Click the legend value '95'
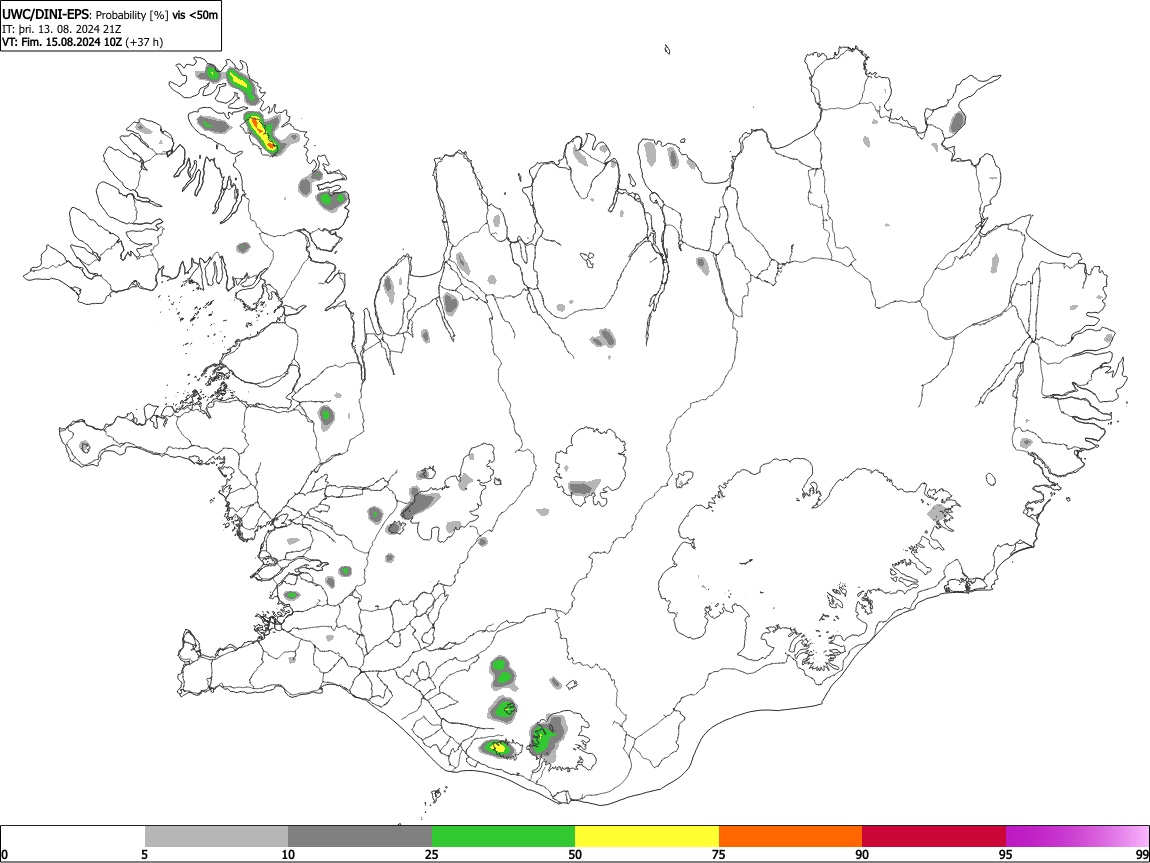This screenshot has width=1150, height=863. click(1006, 855)
